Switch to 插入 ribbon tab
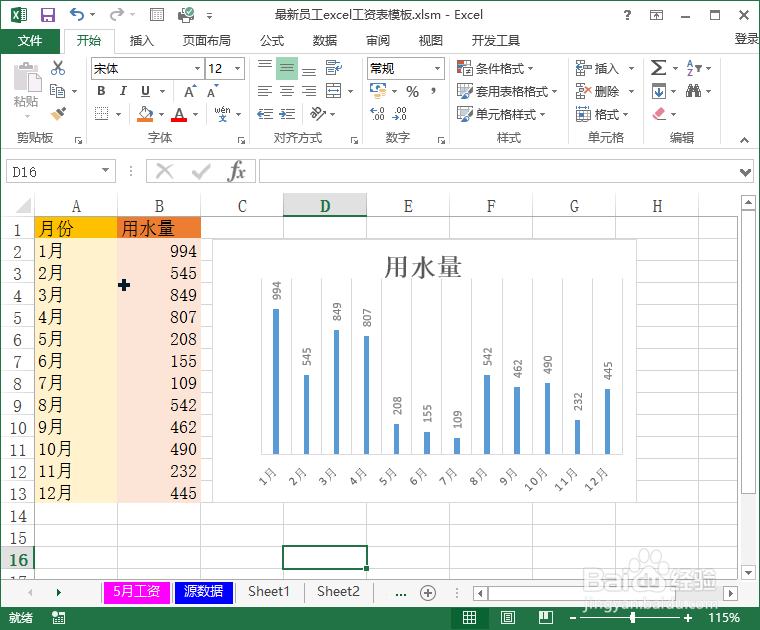760x630 pixels. [142, 41]
